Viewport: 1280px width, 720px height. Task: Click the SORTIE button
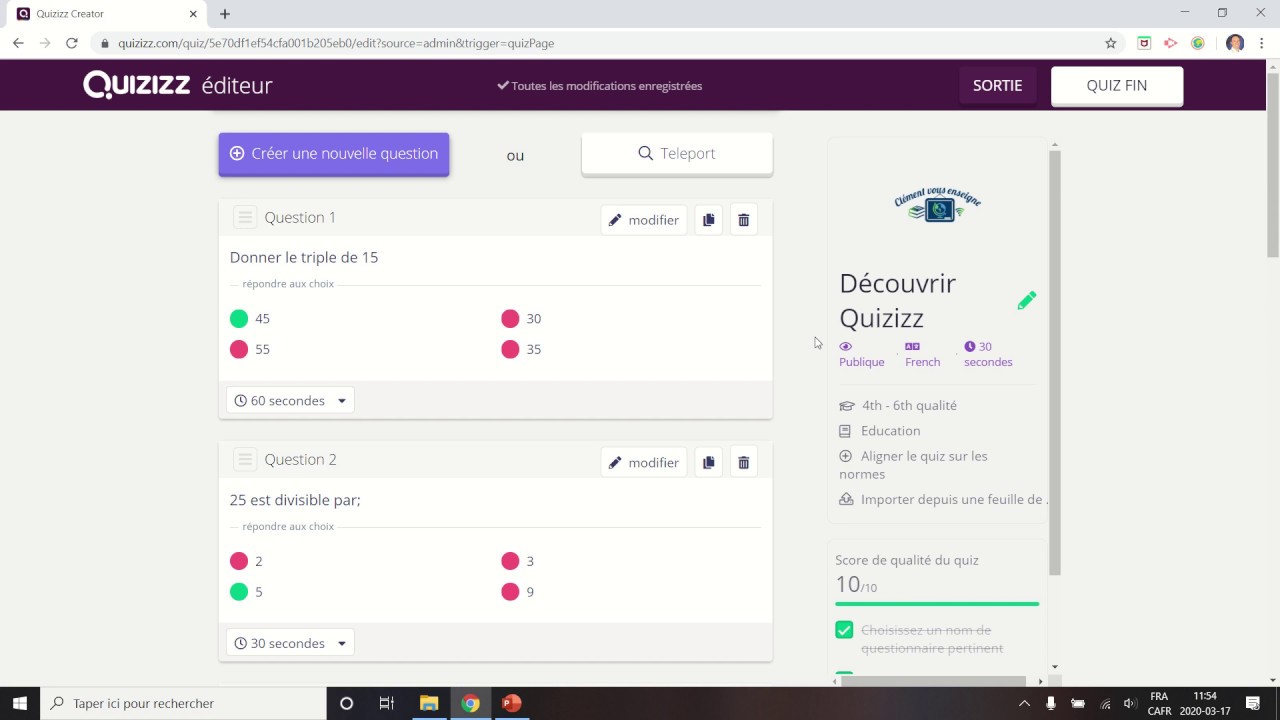tap(998, 86)
